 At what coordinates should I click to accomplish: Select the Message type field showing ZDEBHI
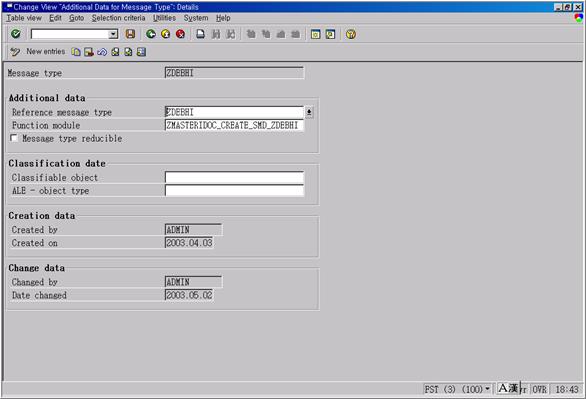pyautogui.click(x=234, y=73)
